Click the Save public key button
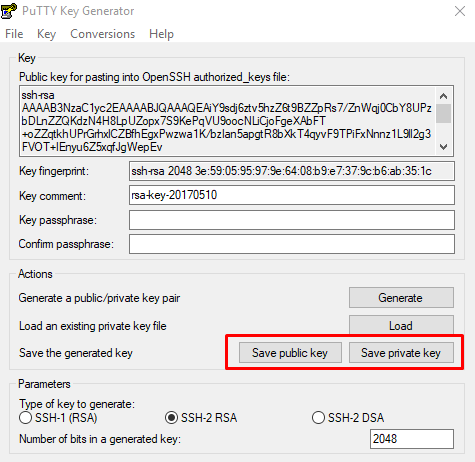 click(290, 353)
